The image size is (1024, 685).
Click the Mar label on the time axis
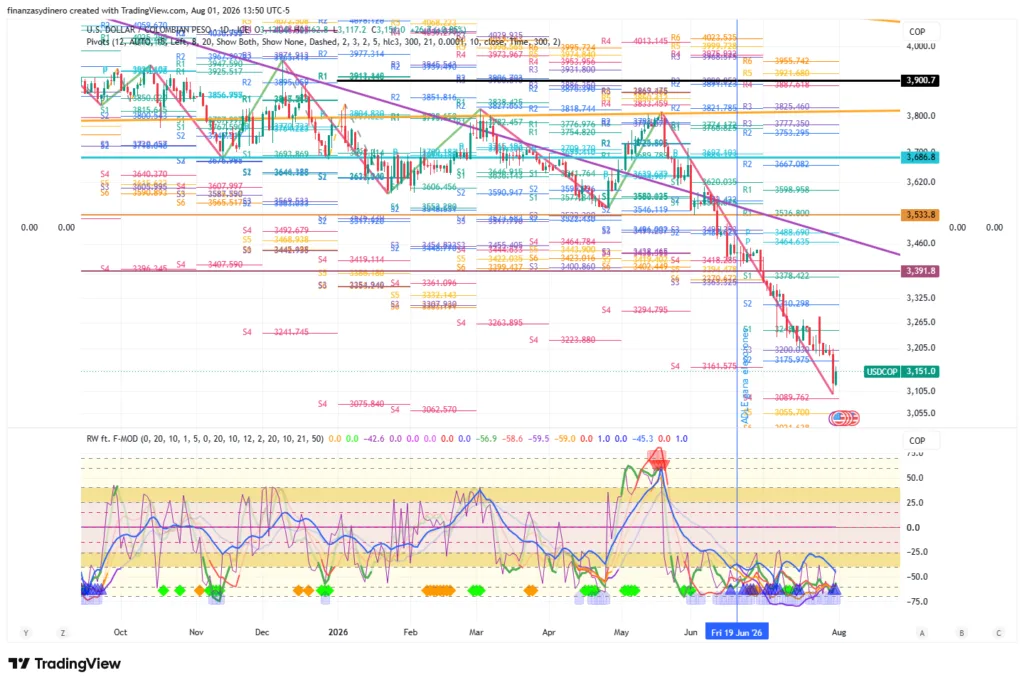click(476, 632)
